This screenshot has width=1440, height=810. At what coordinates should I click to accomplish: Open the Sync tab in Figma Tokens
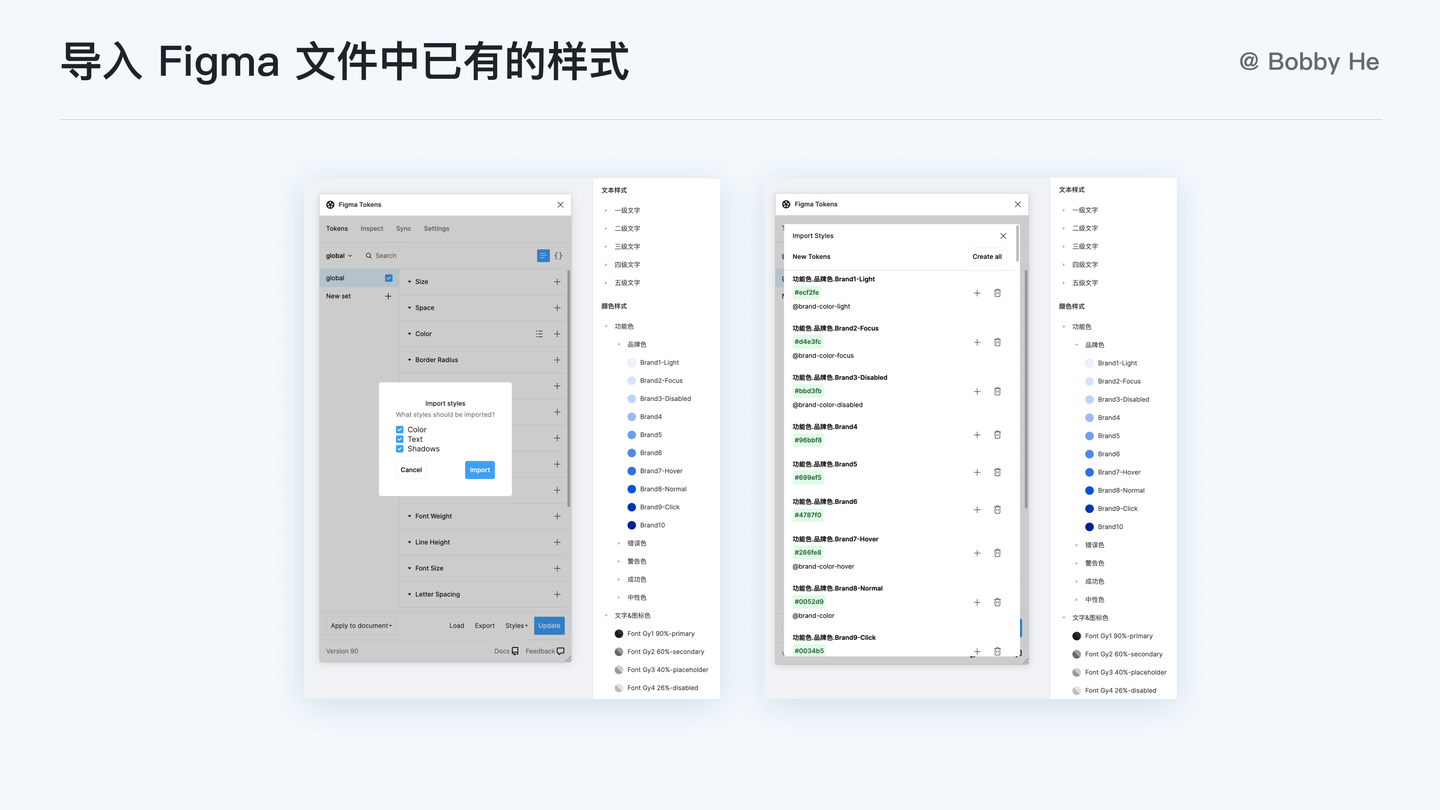(403, 228)
